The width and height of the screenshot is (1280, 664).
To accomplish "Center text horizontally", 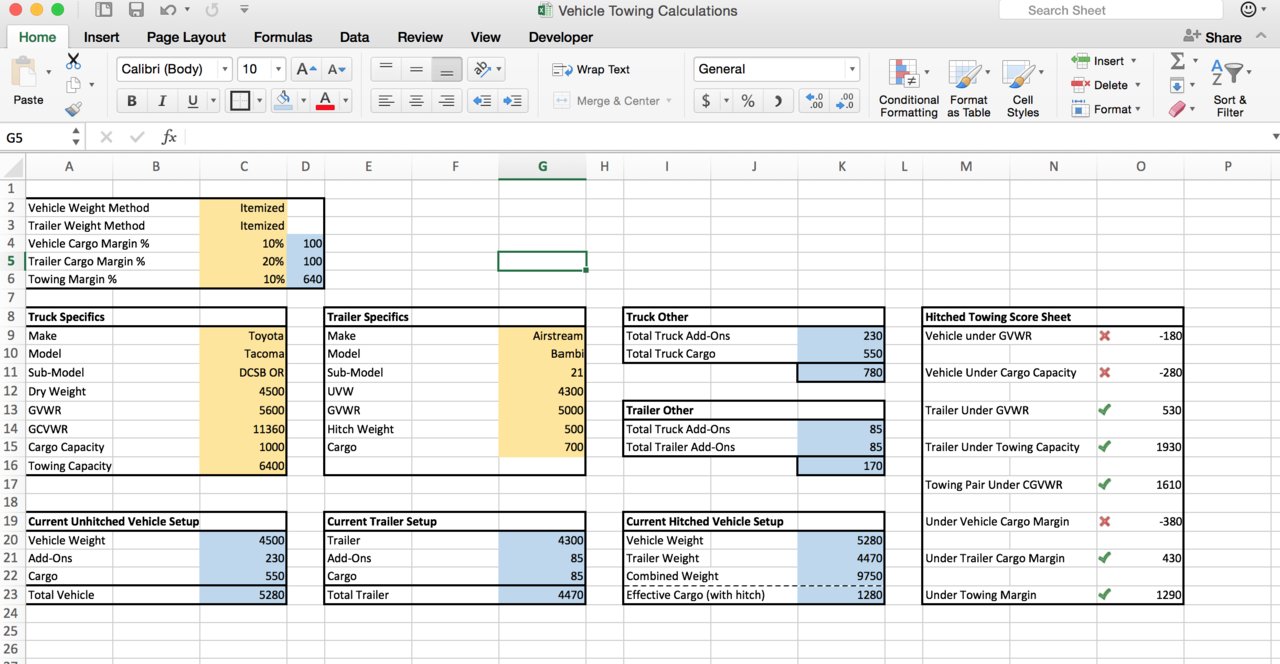I will click(x=417, y=101).
